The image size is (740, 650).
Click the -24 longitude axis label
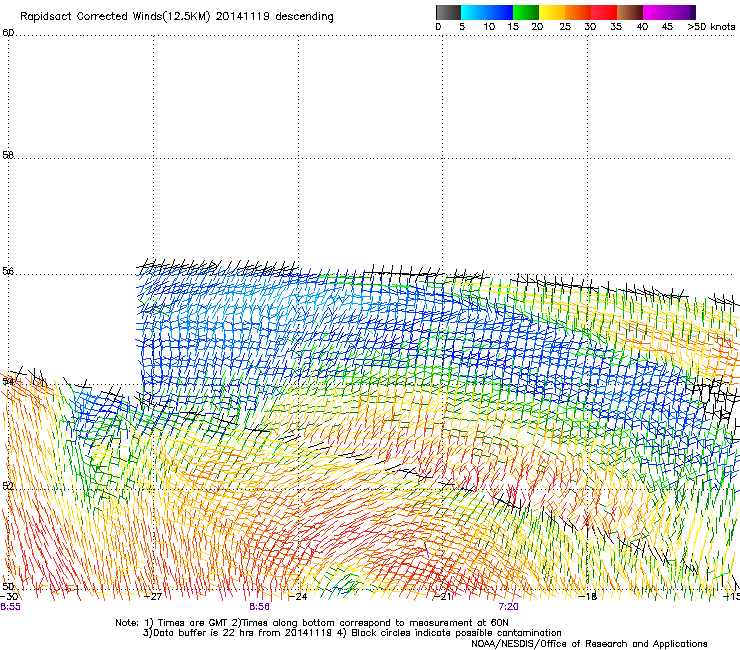tap(298, 597)
